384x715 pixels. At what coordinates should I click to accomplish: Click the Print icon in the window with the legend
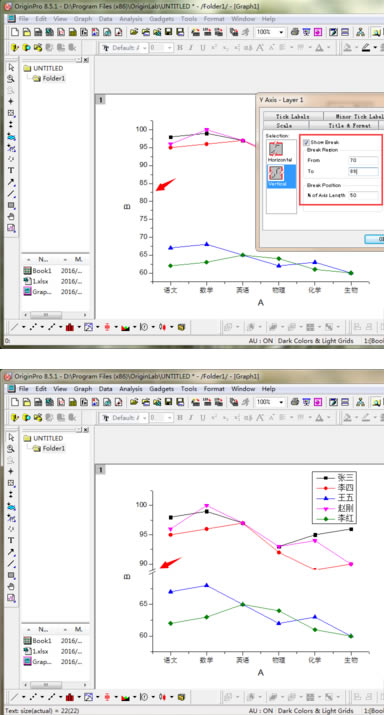[x=295, y=402]
